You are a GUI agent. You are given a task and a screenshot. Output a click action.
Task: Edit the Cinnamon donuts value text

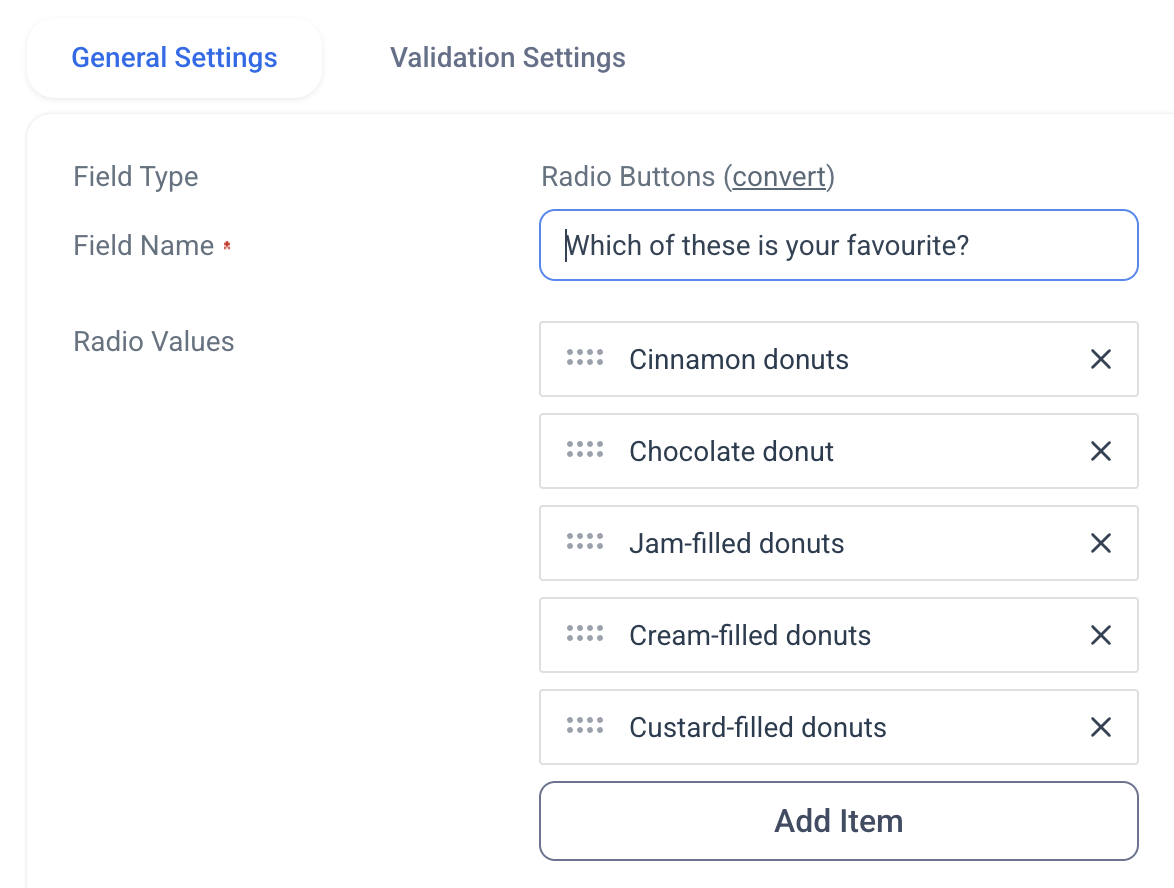click(x=739, y=359)
